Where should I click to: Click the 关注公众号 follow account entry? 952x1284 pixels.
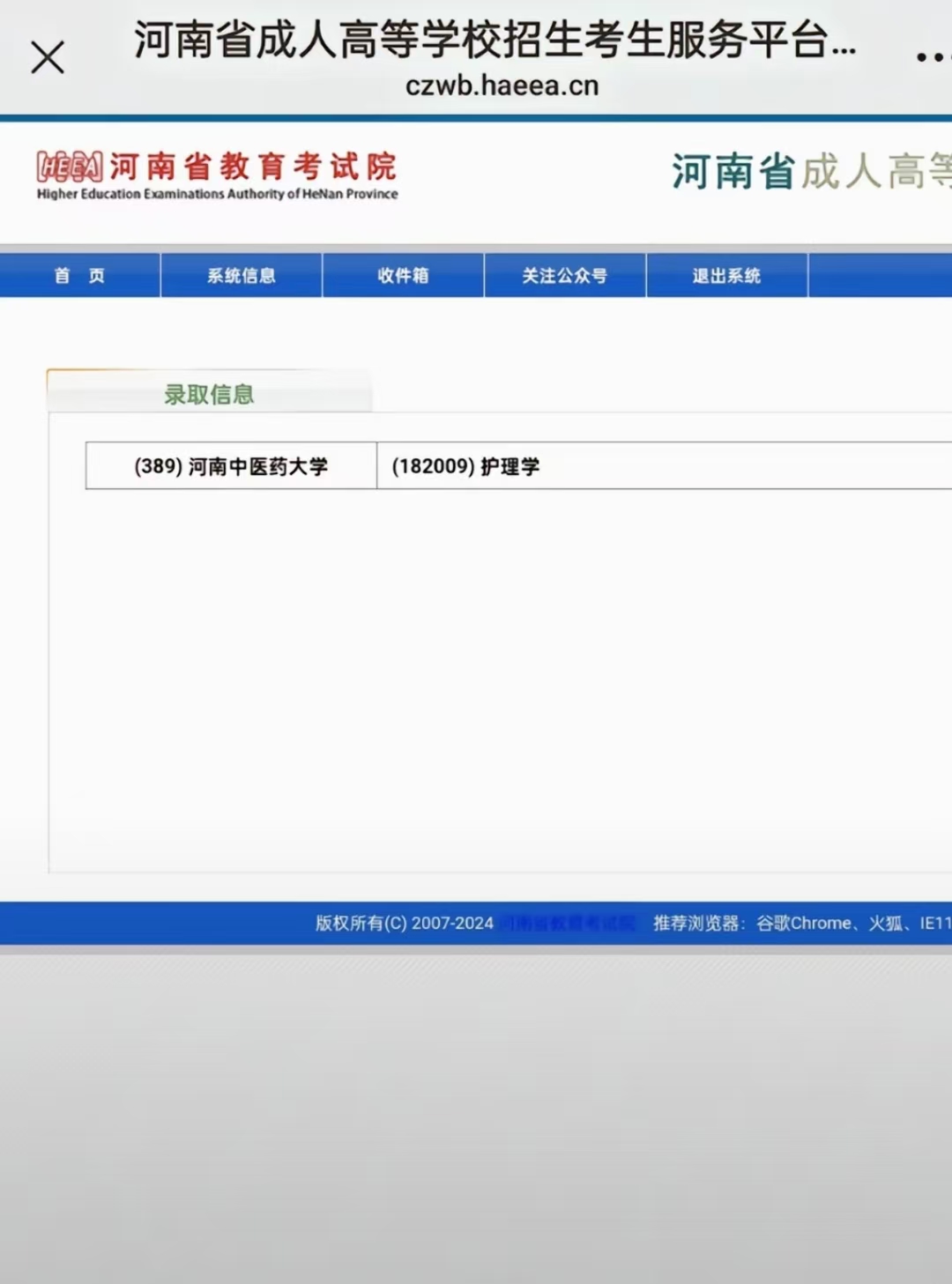(x=564, y=275)
